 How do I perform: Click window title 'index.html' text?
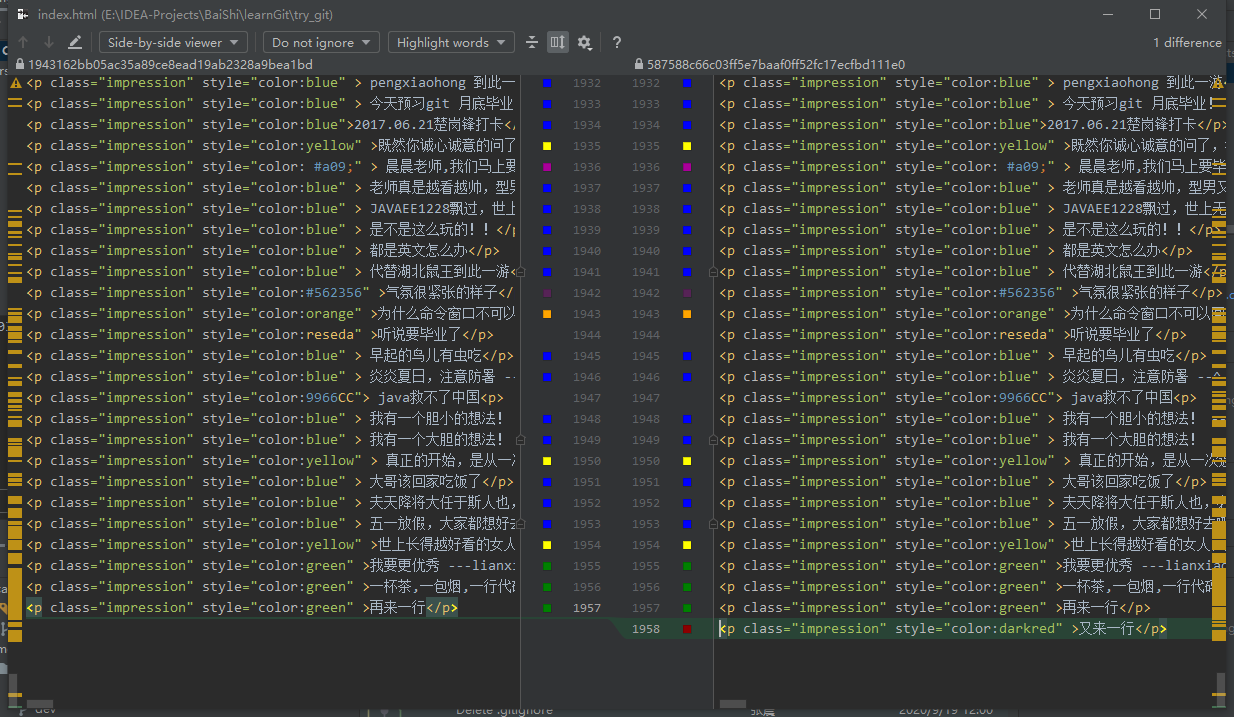[x=67, y=15]
